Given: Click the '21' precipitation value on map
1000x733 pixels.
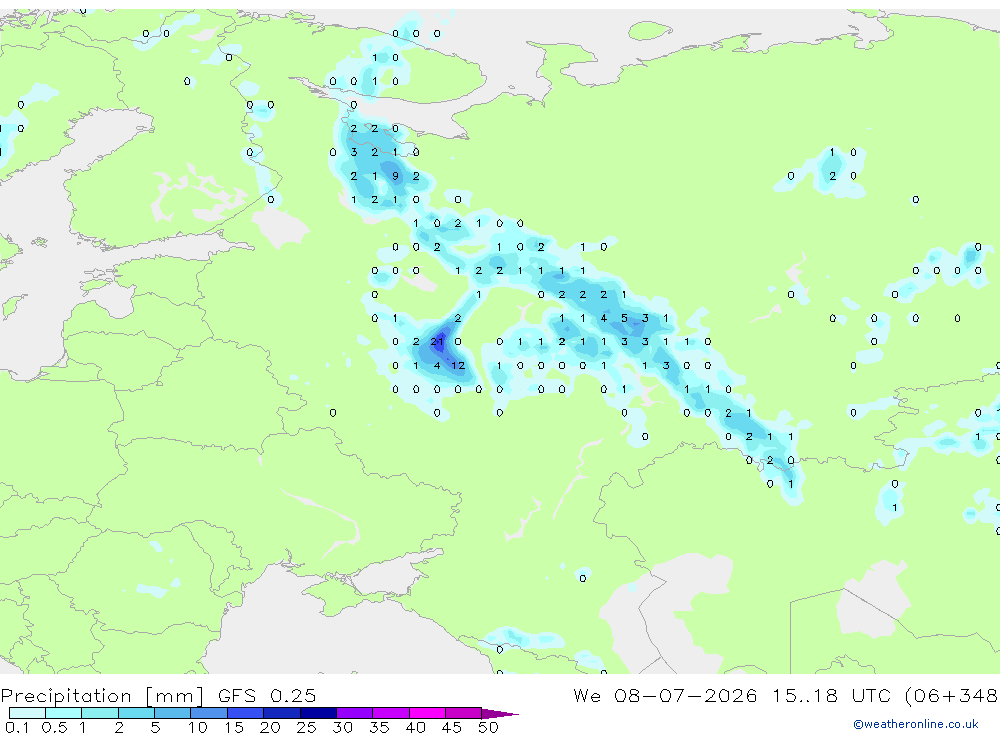Looking at the screenshot, I should coord(437,342).
